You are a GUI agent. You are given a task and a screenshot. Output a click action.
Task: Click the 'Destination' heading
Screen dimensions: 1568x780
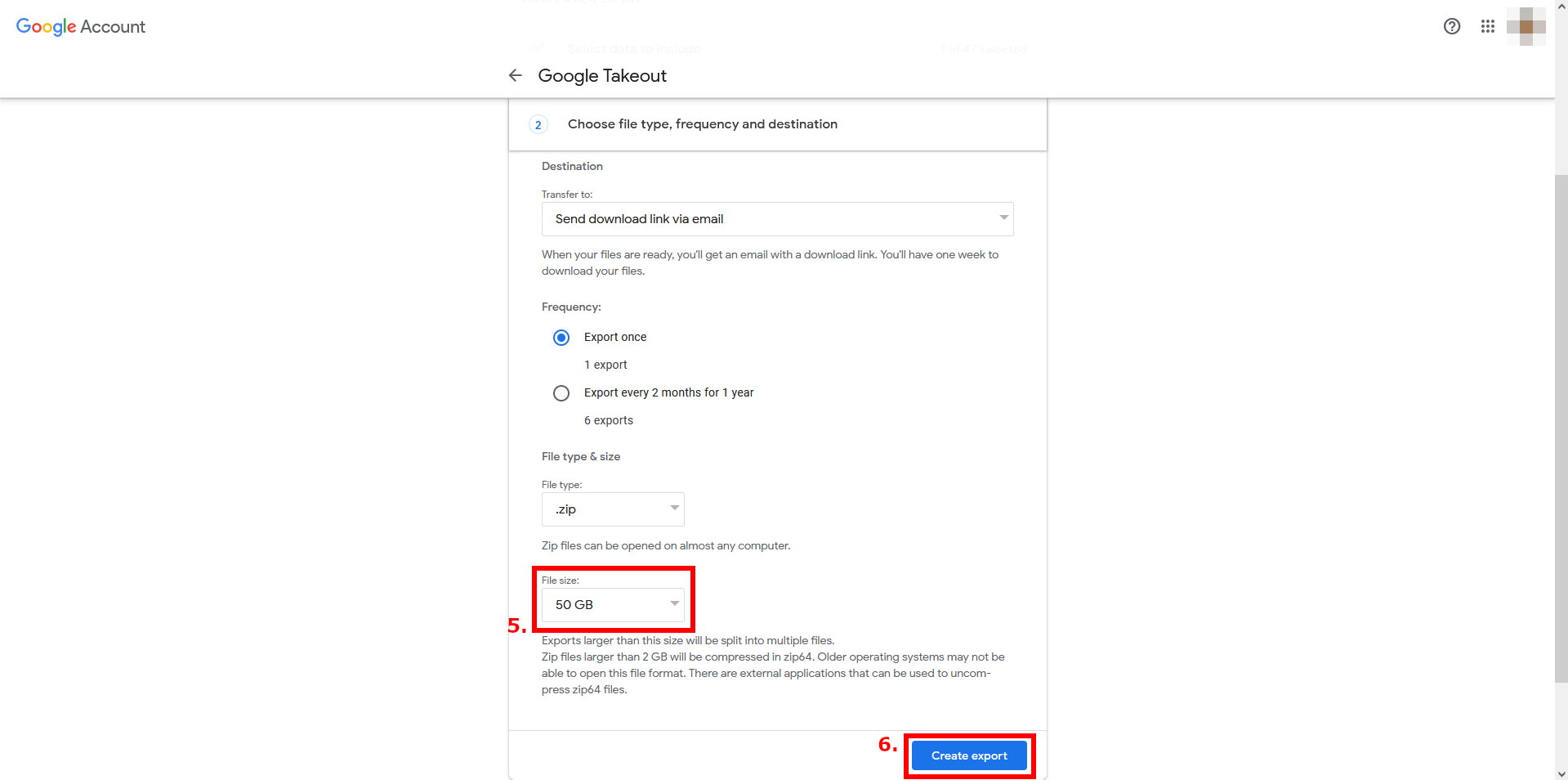pos(572,167)
